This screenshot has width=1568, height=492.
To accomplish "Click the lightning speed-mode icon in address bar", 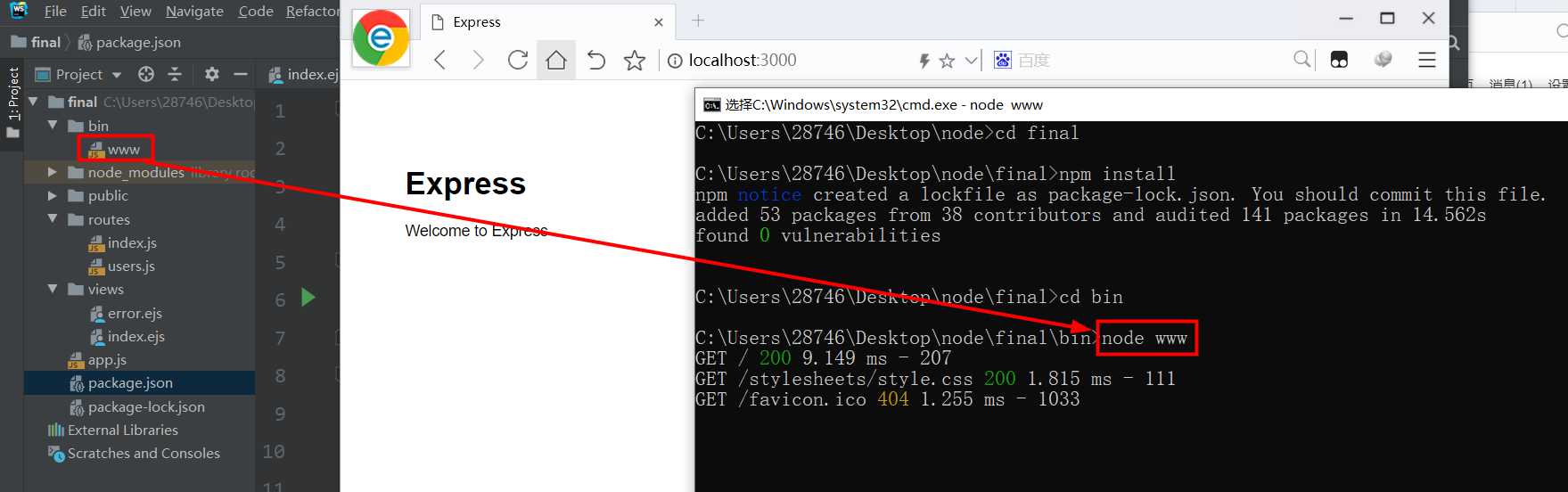I will tap(924, 61).
